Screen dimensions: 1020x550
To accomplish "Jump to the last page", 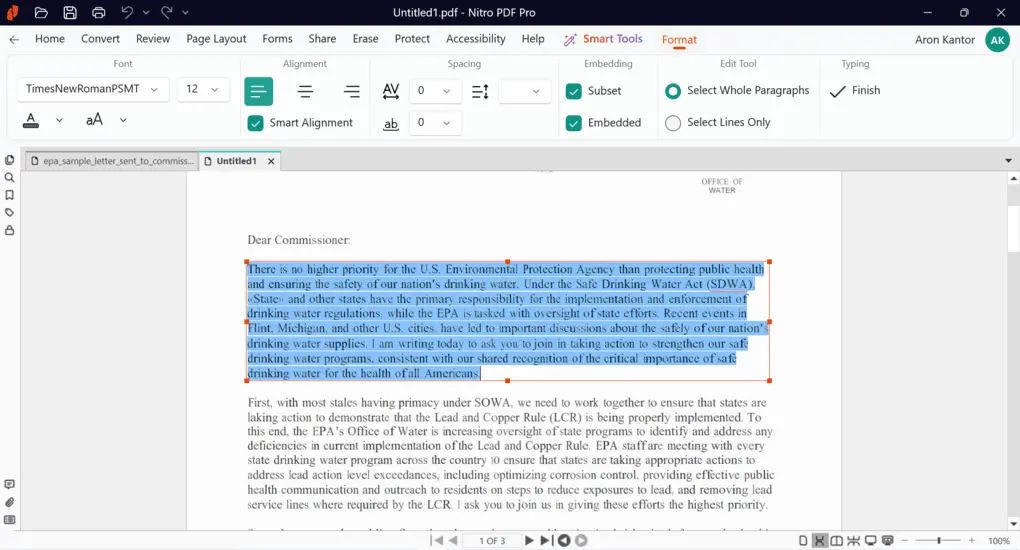I will point(546,540).
